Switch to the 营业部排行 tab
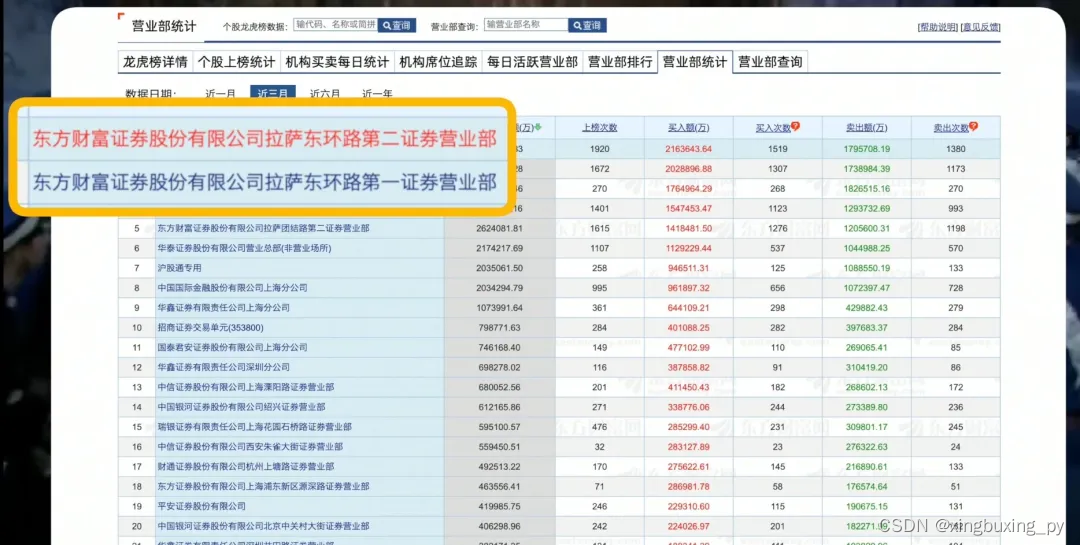 click(x=620, y=62)
